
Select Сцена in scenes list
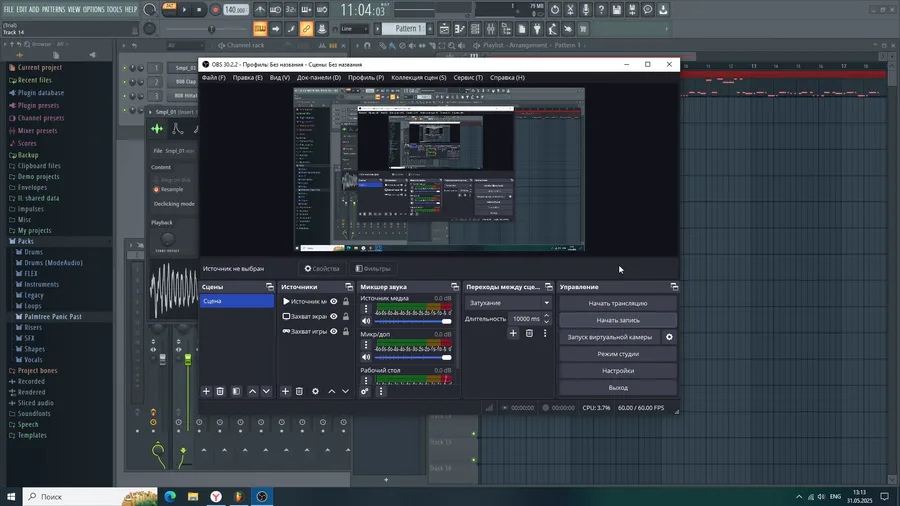coord(236,301)
